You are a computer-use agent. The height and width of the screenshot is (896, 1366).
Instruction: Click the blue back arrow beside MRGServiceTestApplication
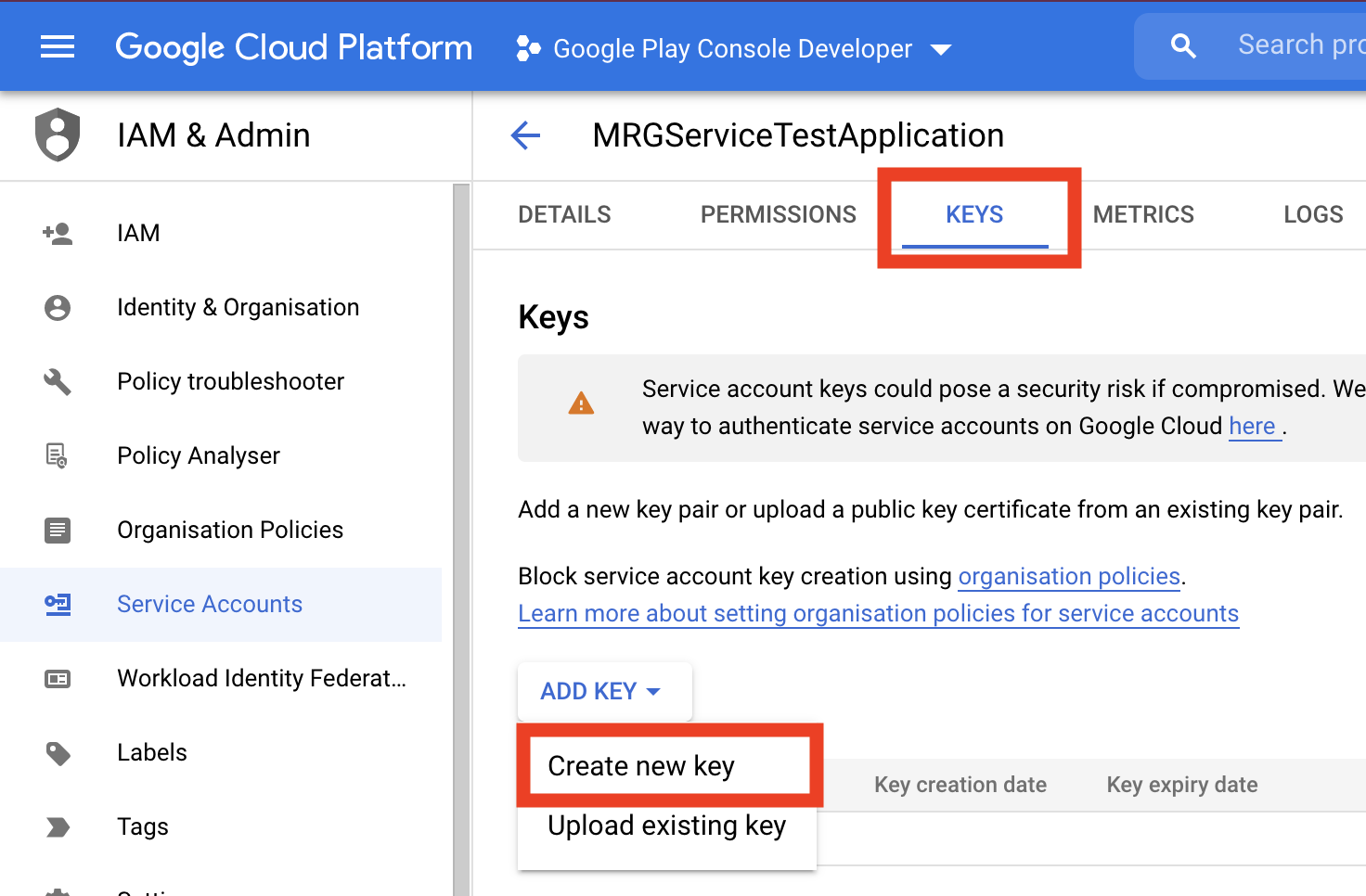[525, 135]
